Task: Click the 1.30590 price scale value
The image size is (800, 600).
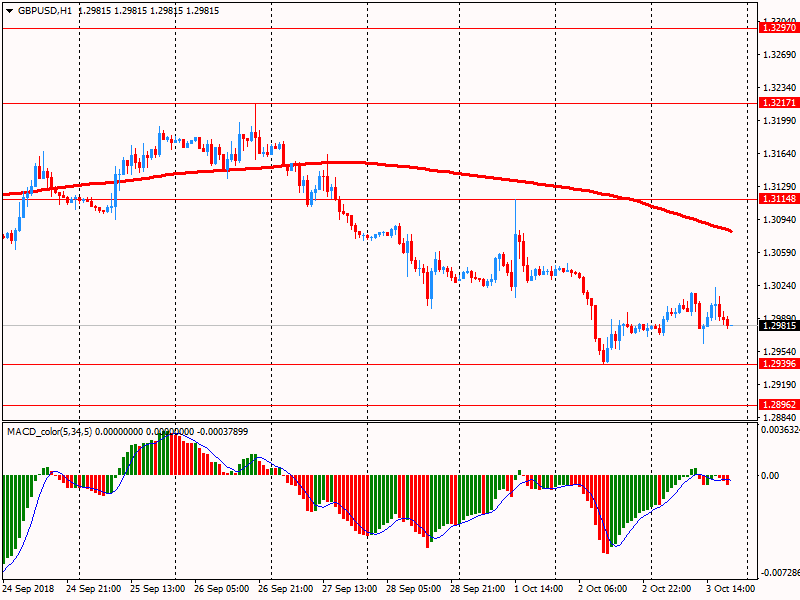Action: [x=780, y=253]
